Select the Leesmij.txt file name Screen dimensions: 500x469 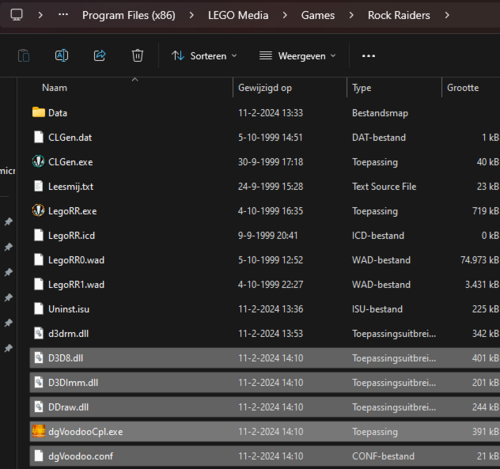71,187
